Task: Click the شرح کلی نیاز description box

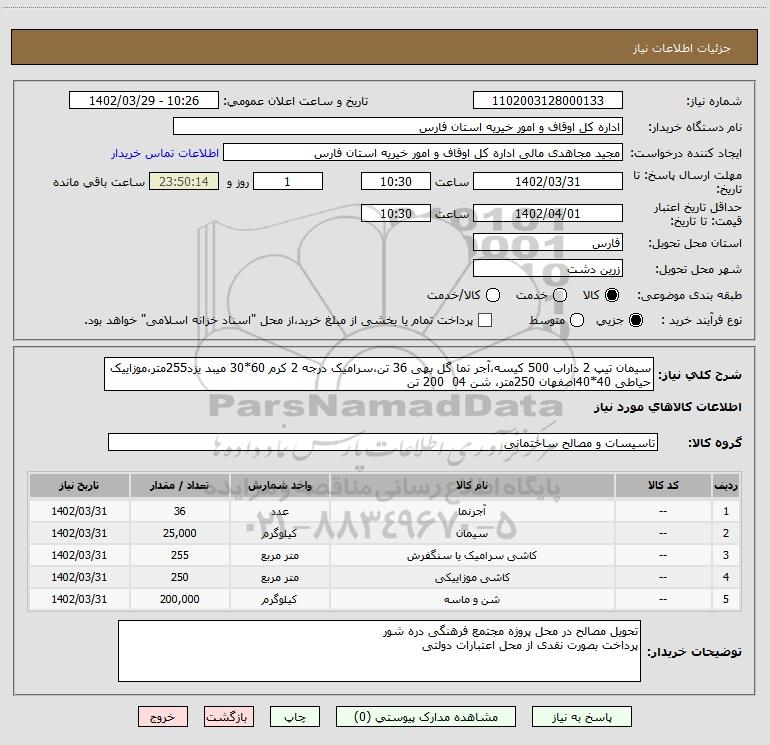Action: point(379,374)
